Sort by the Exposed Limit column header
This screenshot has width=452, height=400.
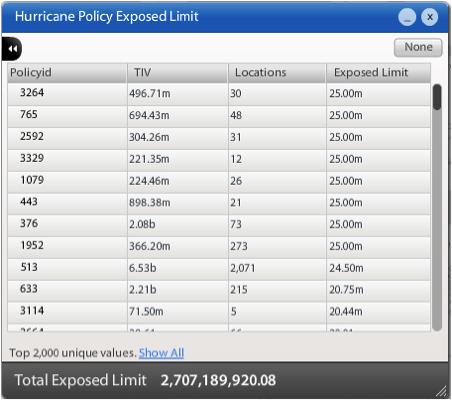(378, 73)
